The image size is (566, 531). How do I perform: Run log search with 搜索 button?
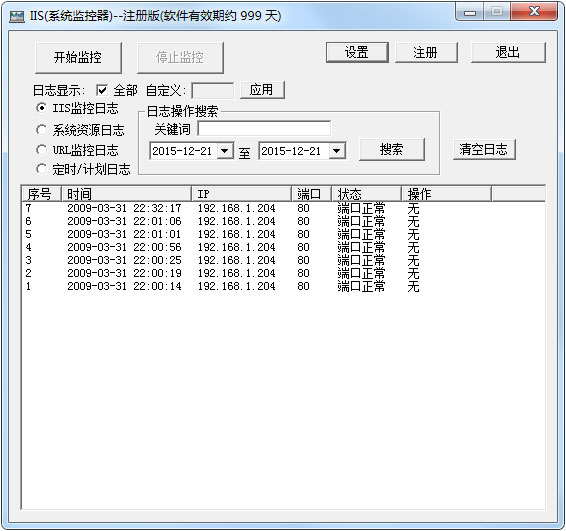click(392, 149)
